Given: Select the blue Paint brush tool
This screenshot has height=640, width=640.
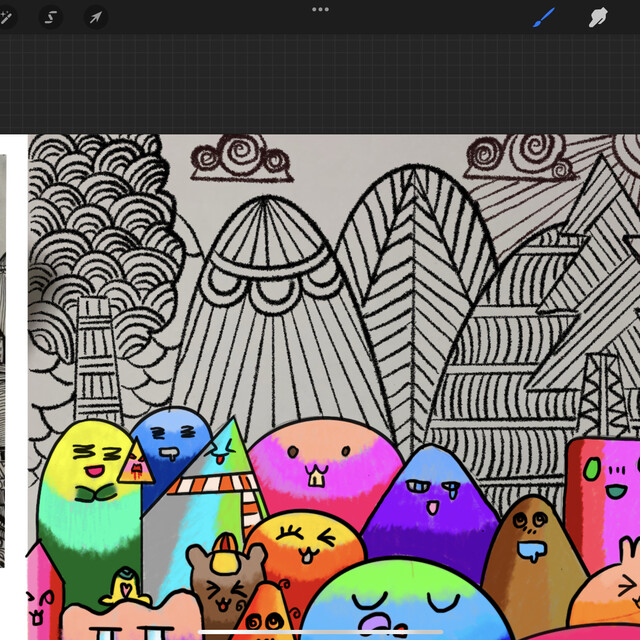Looking at the screenshot, I should tap(544, 18).
